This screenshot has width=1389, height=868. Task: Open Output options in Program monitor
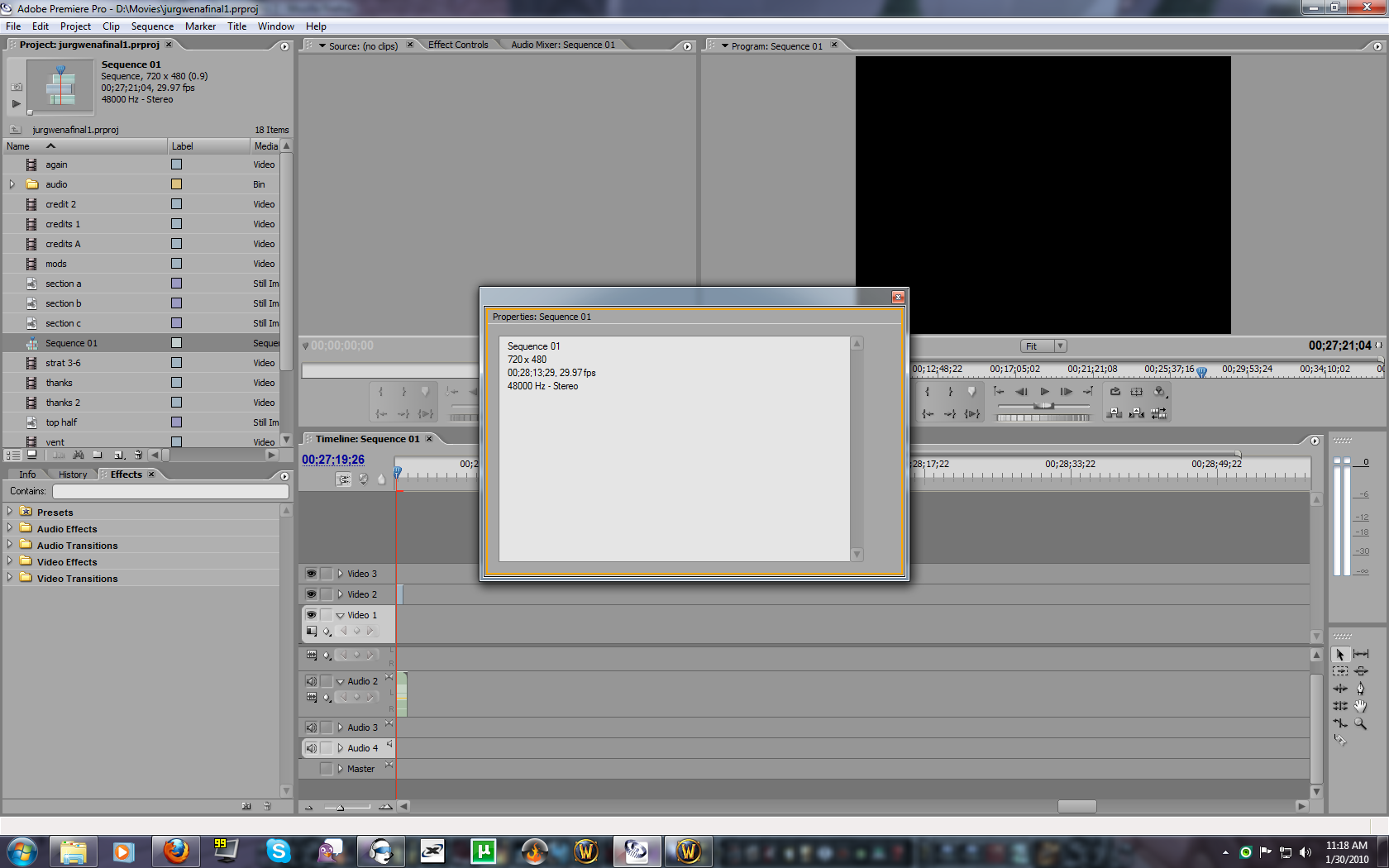tap(1159, 392)
